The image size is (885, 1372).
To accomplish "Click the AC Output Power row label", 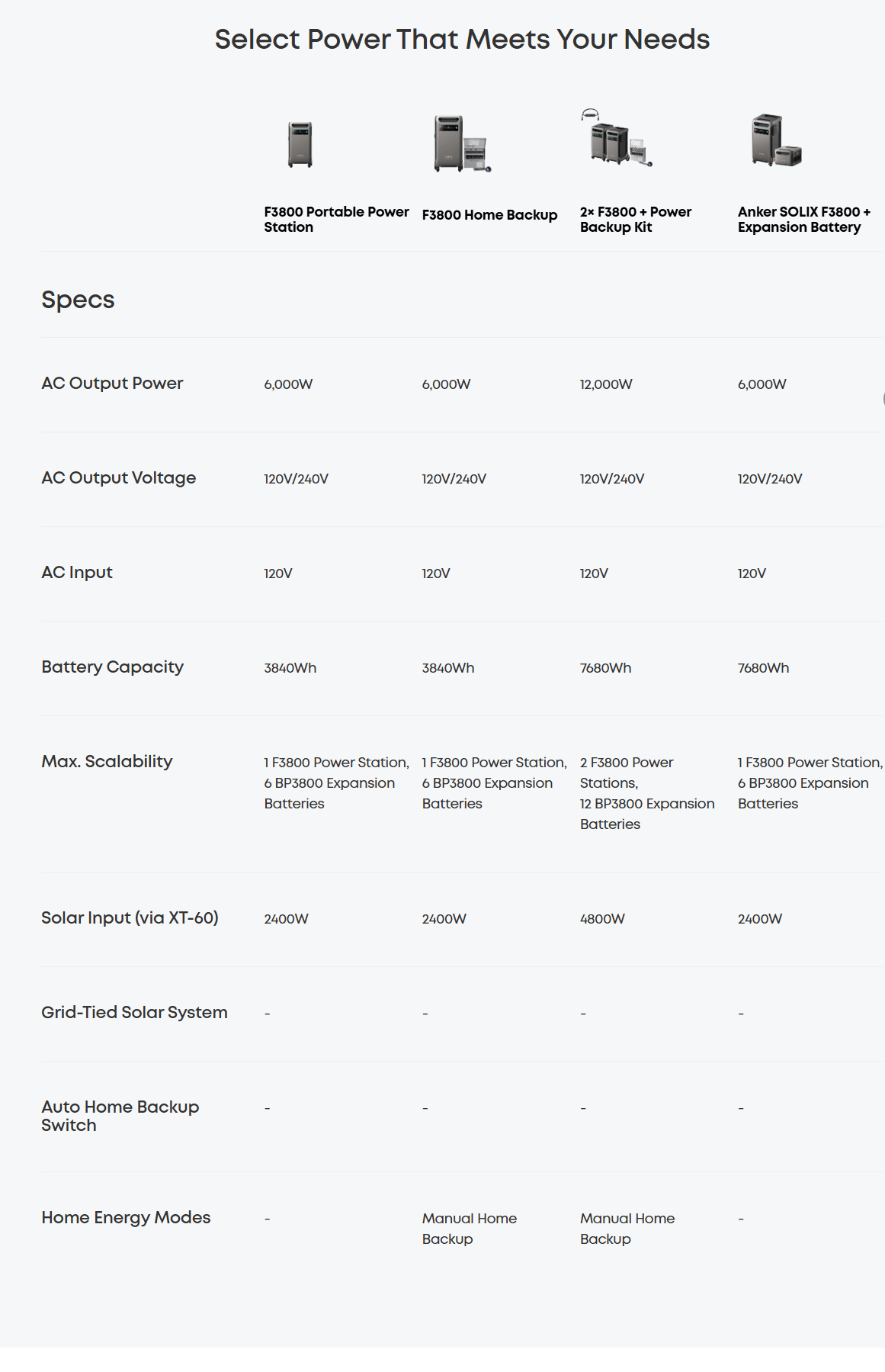I will coord(112,384).
